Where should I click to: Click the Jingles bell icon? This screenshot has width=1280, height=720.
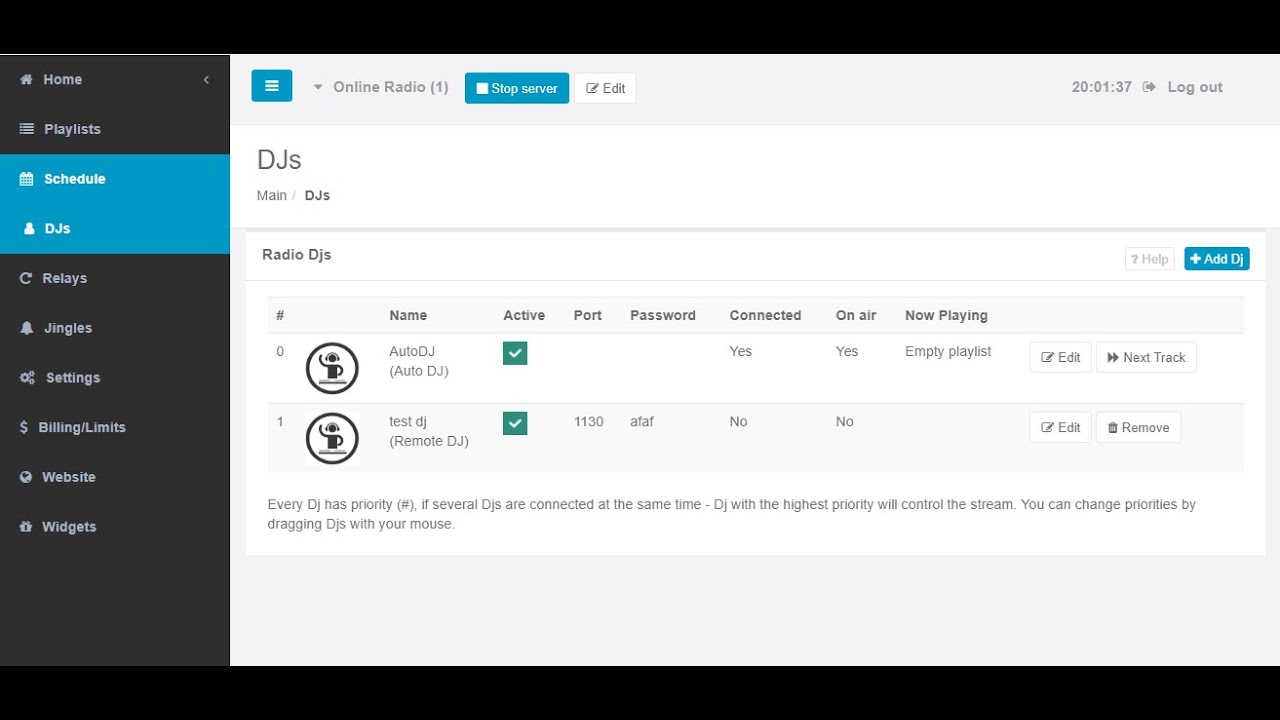27,328
